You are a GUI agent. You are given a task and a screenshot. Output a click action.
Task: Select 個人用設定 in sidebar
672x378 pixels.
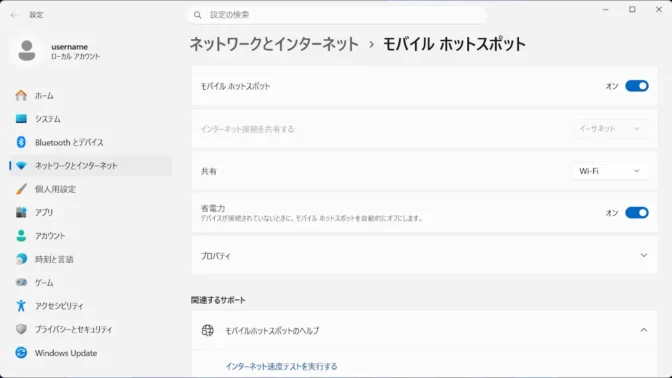click(90, 189)
